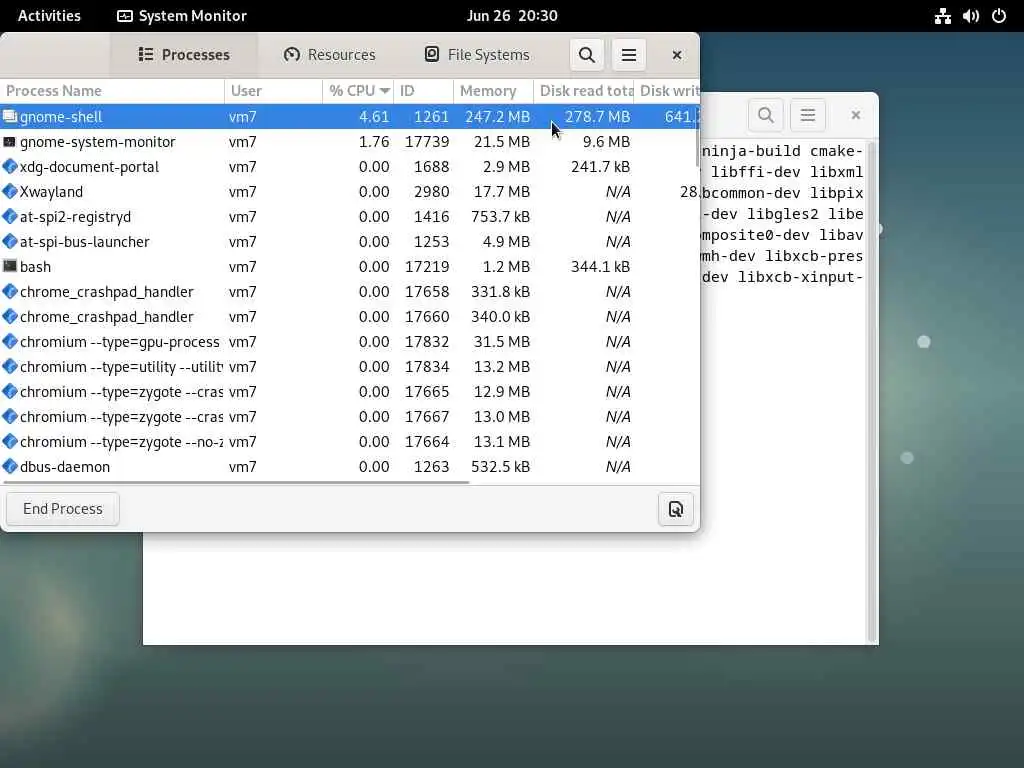The height and width of the screenshot is (768, 1024).
Task: Close the background text window
Action: pos(856,116)
